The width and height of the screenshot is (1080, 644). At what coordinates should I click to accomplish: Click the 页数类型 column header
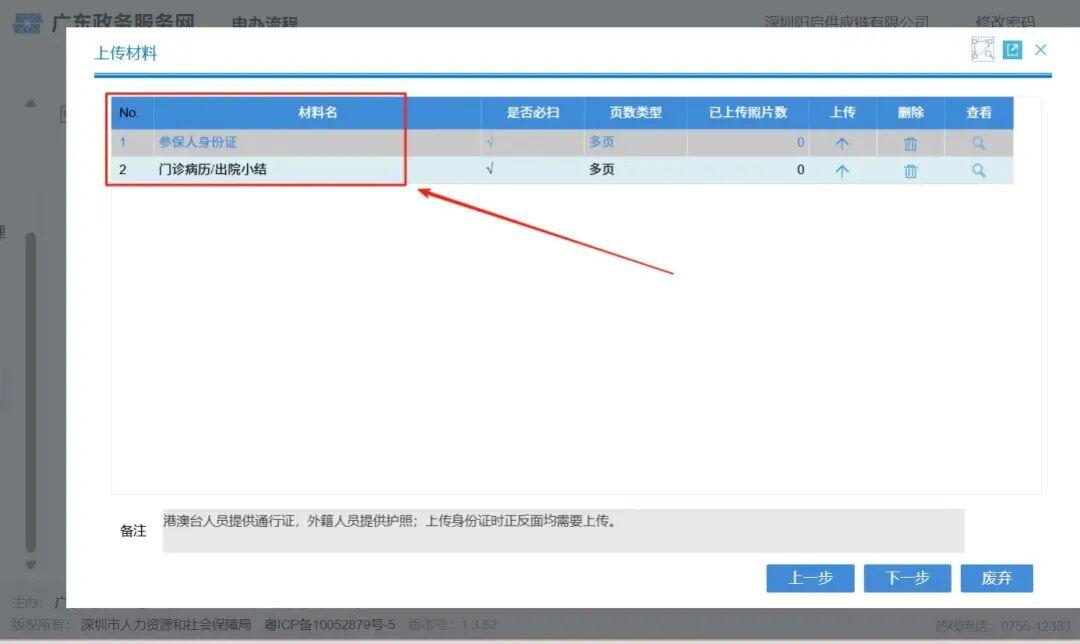pos(635,113)
